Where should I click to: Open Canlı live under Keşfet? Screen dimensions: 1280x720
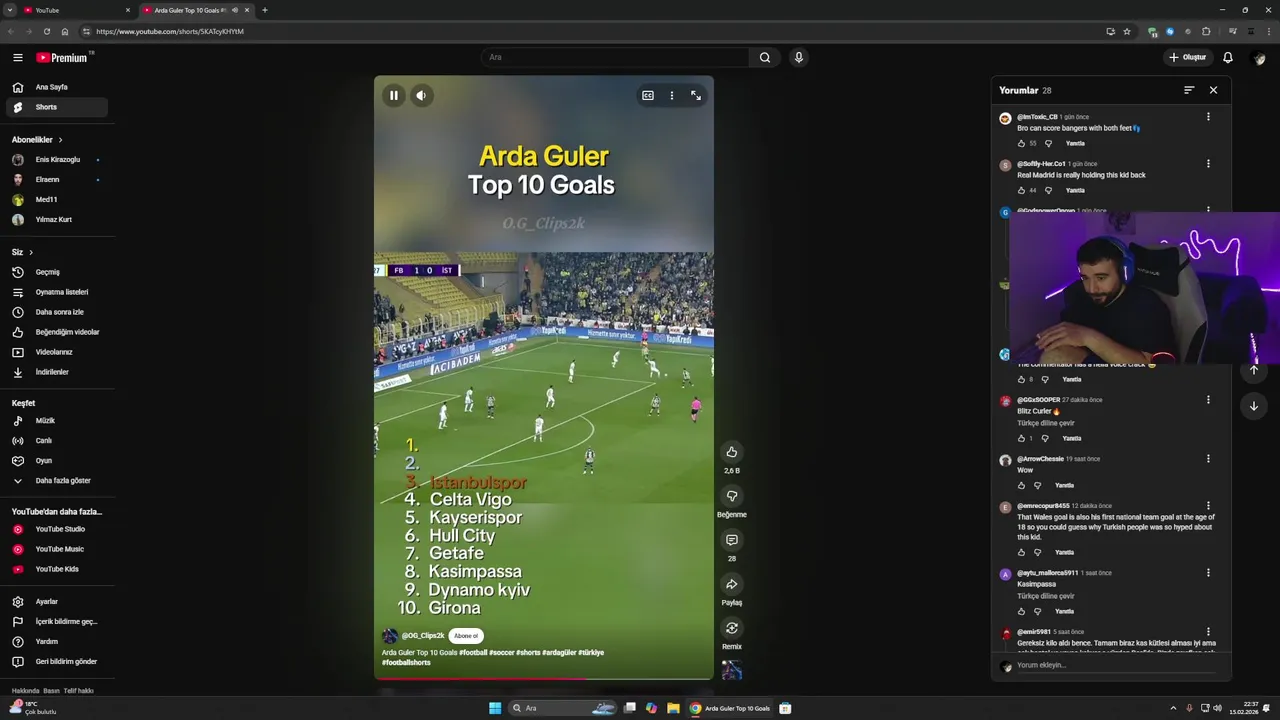[x=58, y=441]
